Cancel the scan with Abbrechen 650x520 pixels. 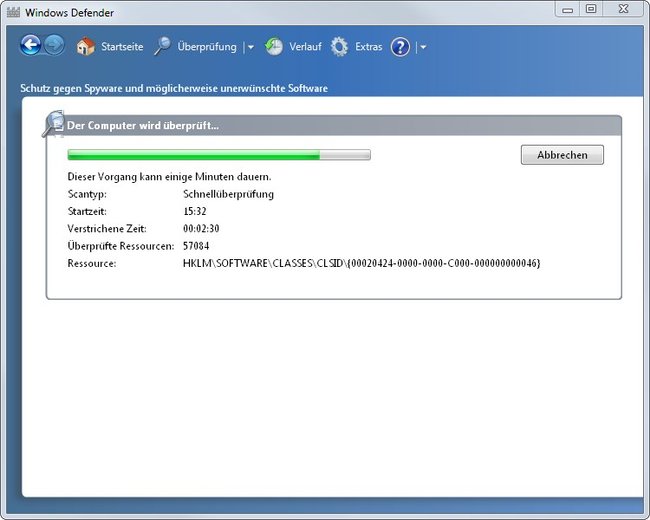coord(562,155)
